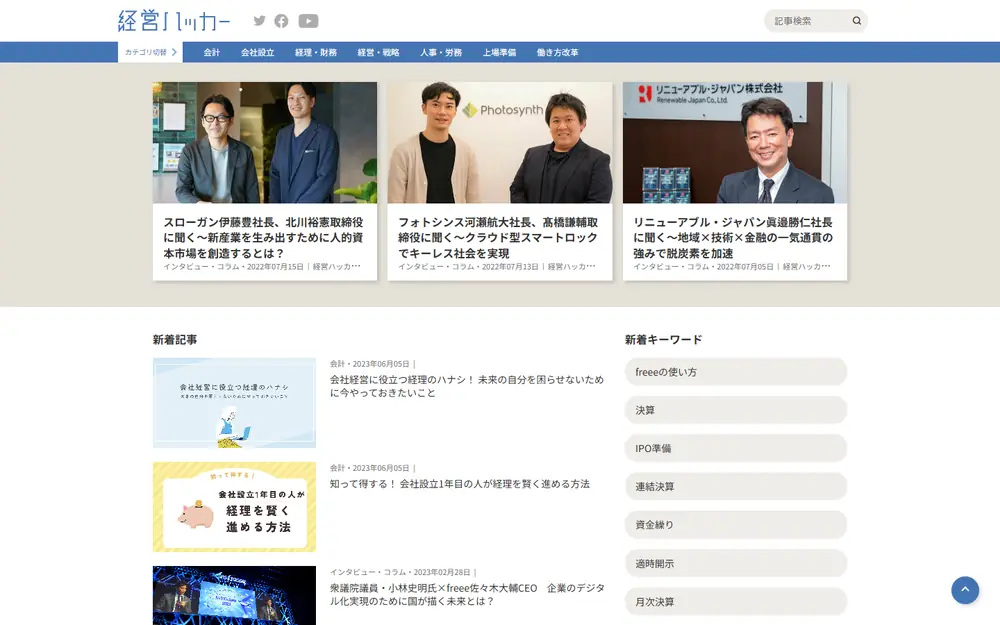Open the Twitter icon in header
The image size is (1000, 625).
point(259,21)
